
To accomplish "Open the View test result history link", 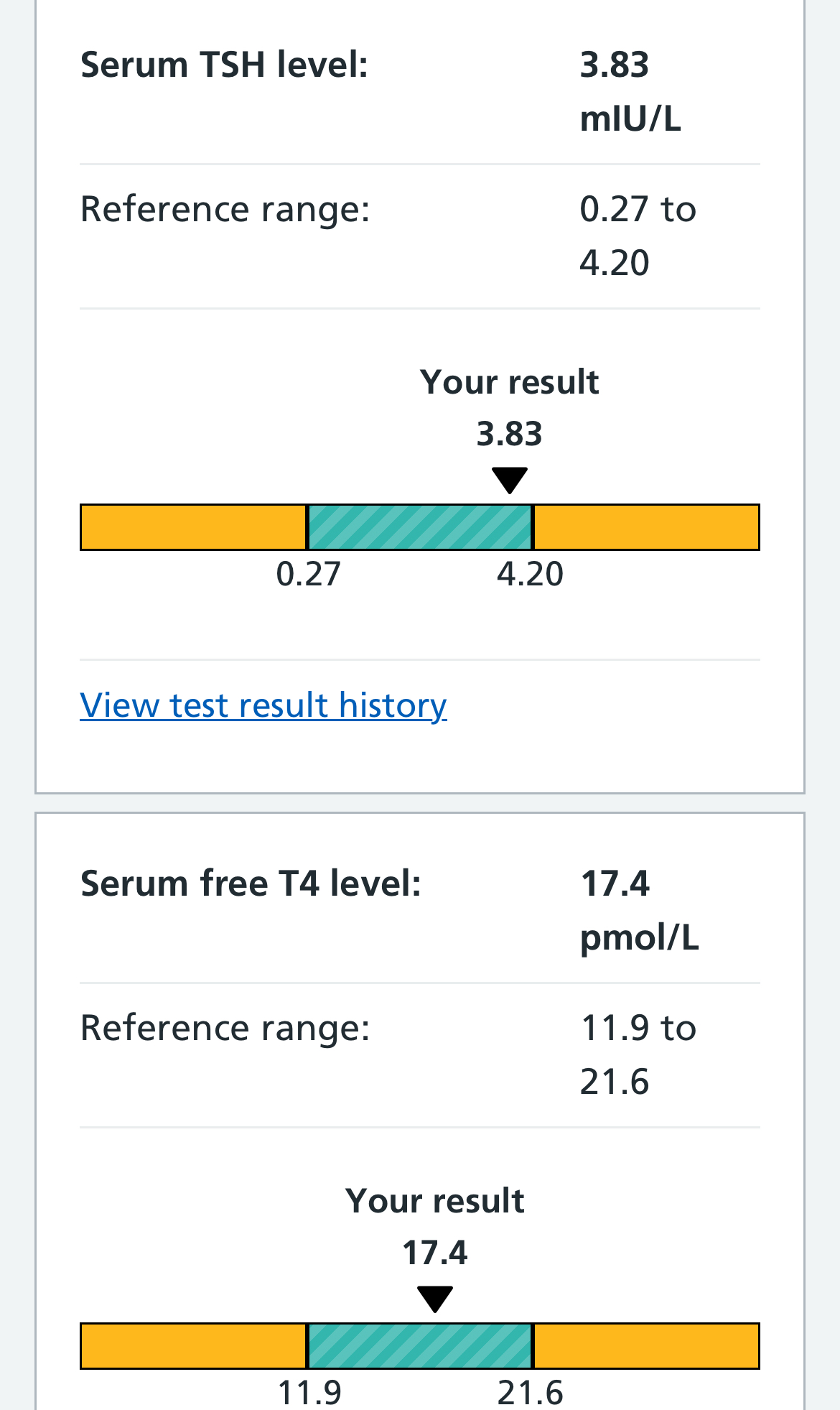I will pyautogui.click(x=263, y=705).
